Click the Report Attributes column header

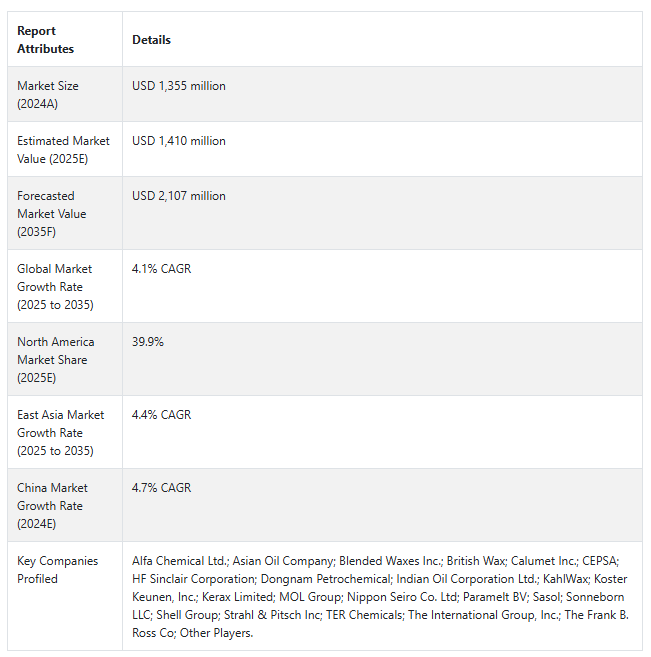[45, 40]
